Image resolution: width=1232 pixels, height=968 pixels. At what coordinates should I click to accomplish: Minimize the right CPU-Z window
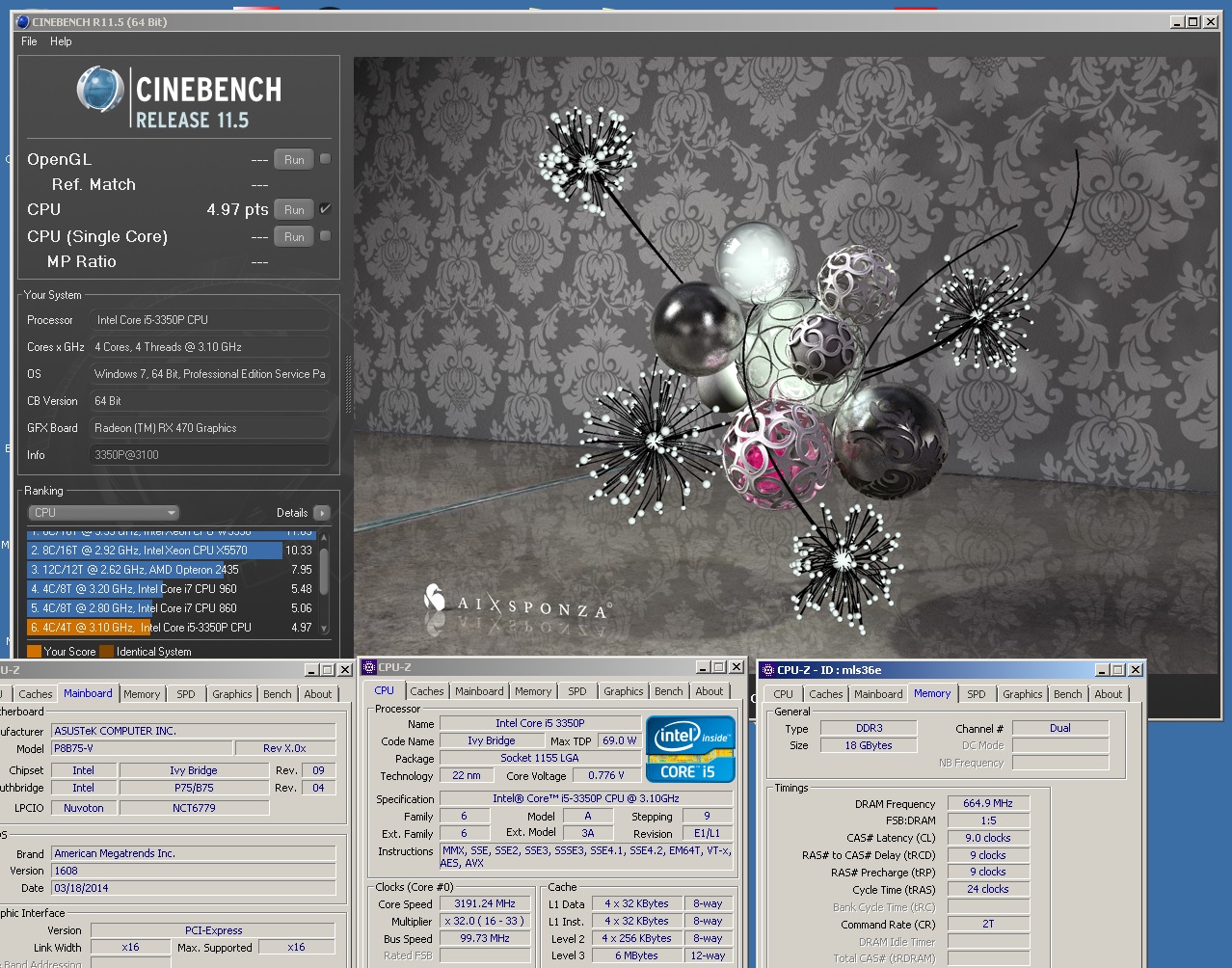[1103, 670]
